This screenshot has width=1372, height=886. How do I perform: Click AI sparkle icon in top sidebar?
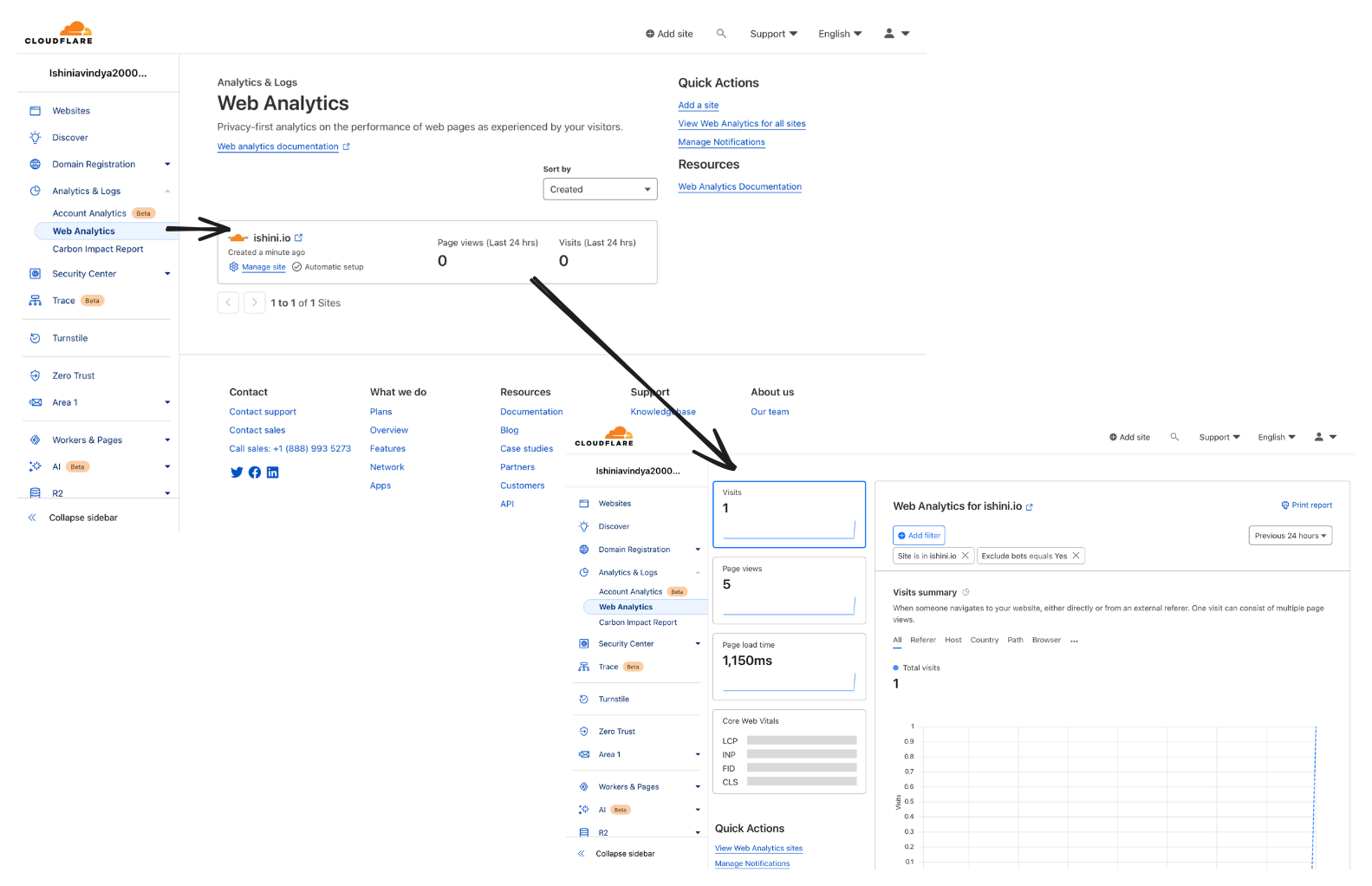click(x=36, y=467)
